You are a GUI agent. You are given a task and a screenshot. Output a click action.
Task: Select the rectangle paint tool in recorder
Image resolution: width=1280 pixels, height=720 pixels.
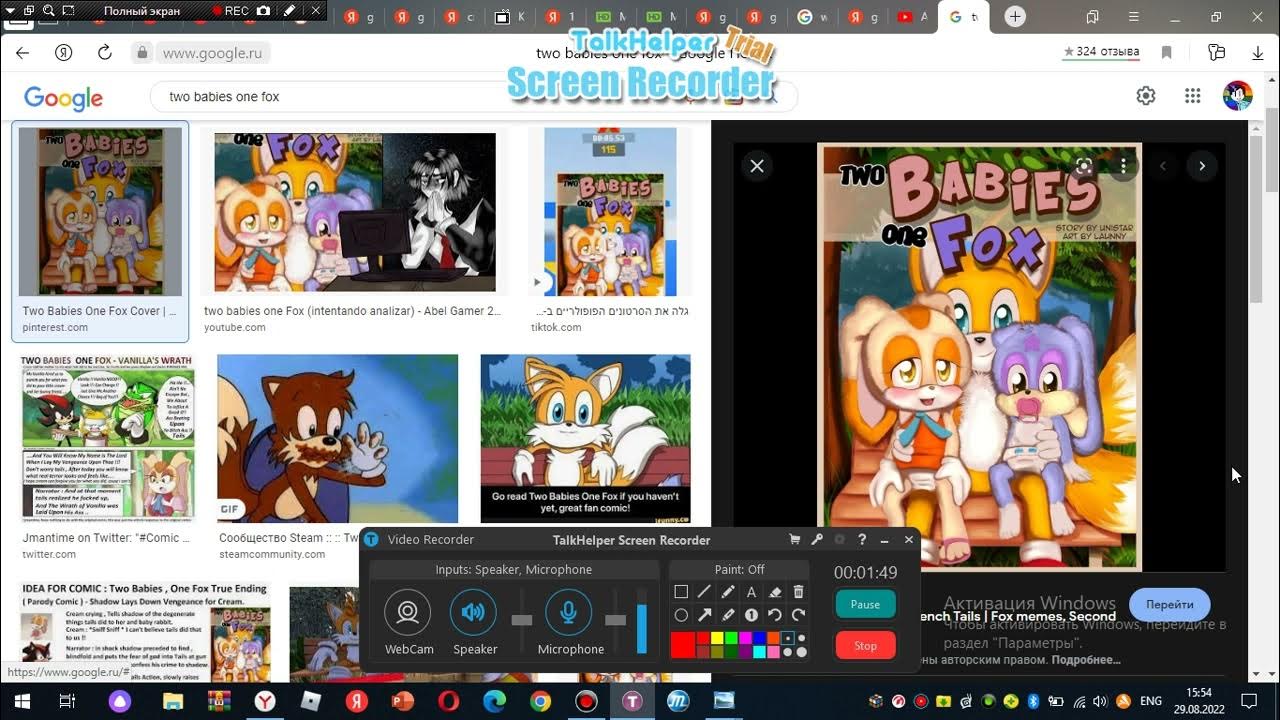(x=681, y=592)
